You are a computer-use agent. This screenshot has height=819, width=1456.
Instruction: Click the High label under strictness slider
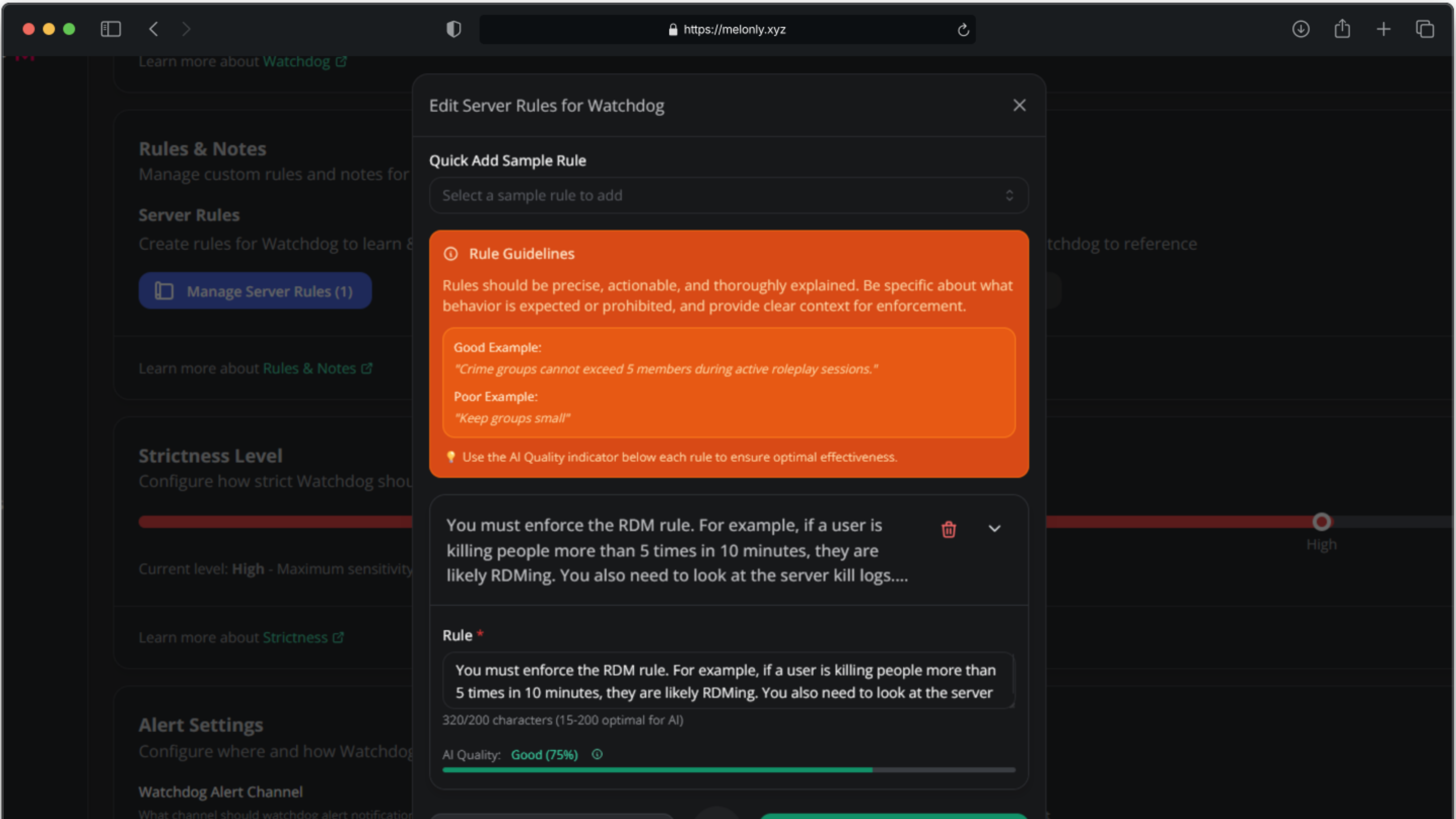[1321, 545]
